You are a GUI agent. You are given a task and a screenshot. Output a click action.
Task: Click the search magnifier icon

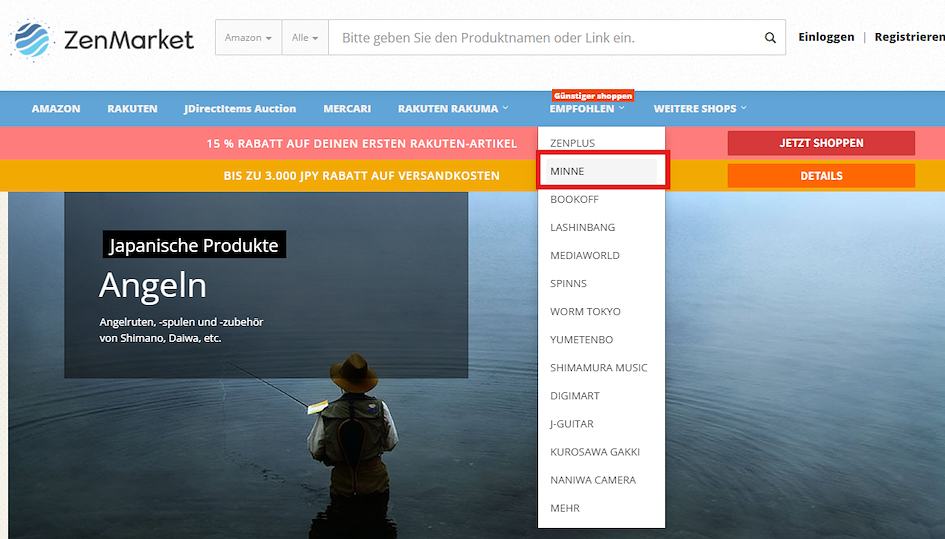pyautogui.click(x=770, y=37)
